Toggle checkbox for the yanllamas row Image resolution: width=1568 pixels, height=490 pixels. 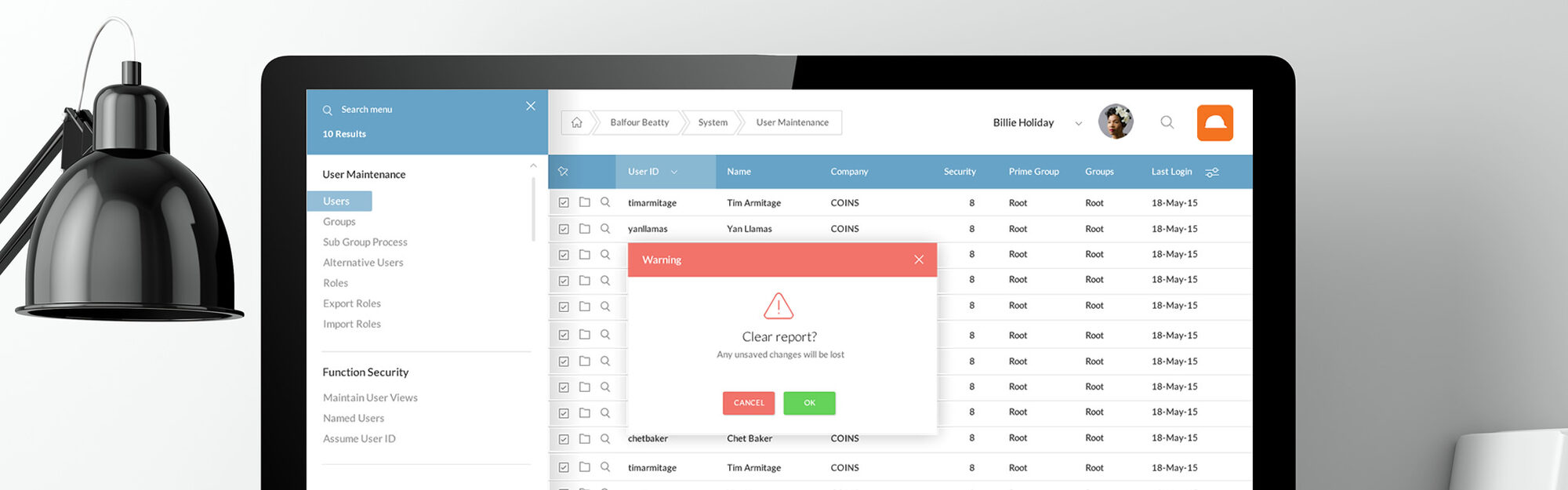pos(564,229)
